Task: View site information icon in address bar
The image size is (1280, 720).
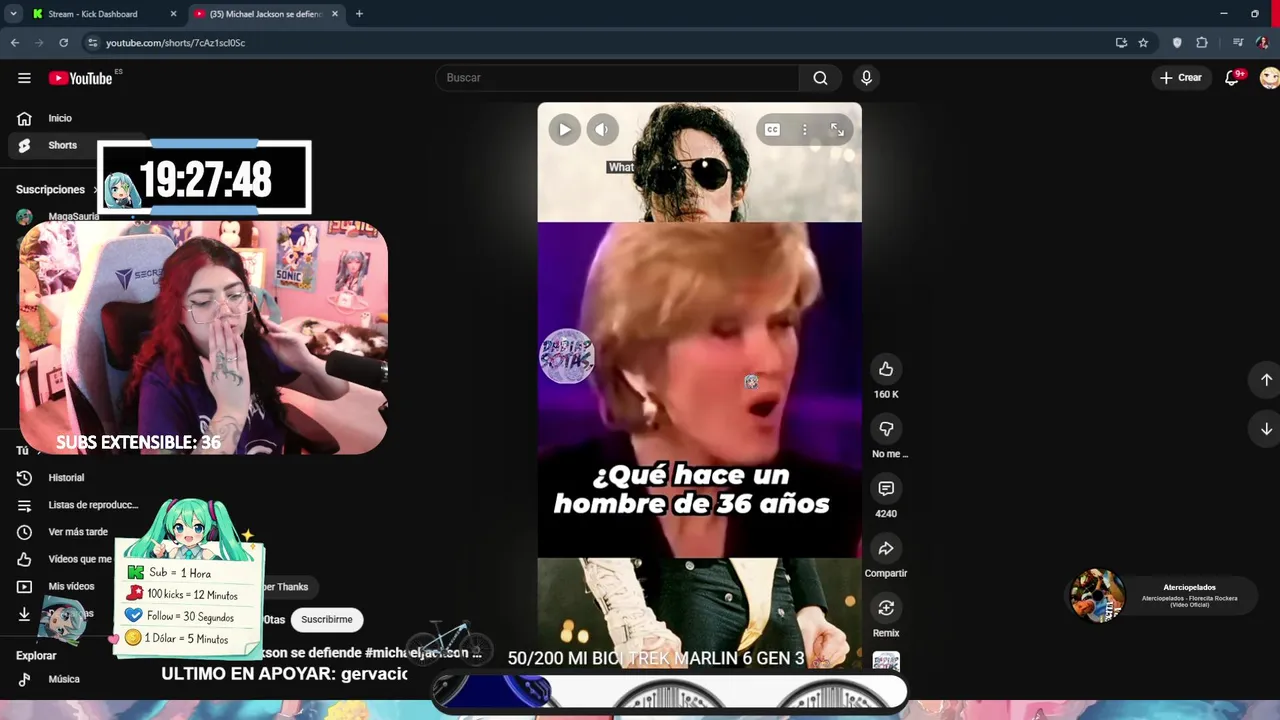Action: pos(92,43)
